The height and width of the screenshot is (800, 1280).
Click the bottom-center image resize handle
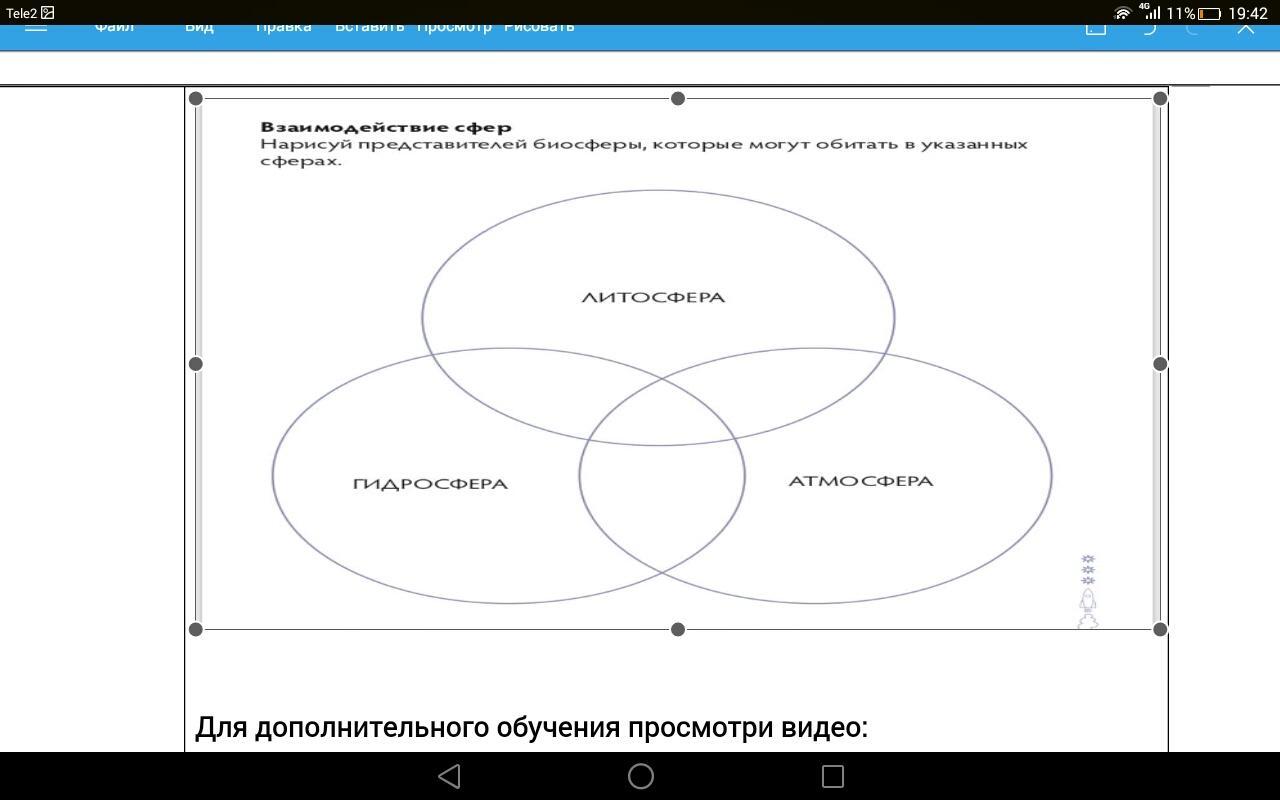[x=678, y=629]
